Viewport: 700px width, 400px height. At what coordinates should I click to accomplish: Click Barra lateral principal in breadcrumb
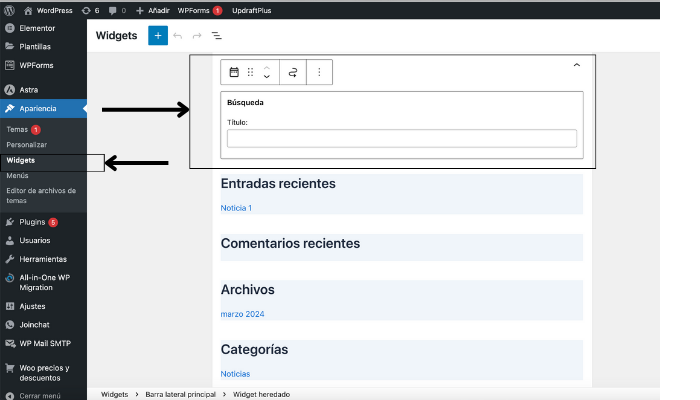tap(181, 394)
